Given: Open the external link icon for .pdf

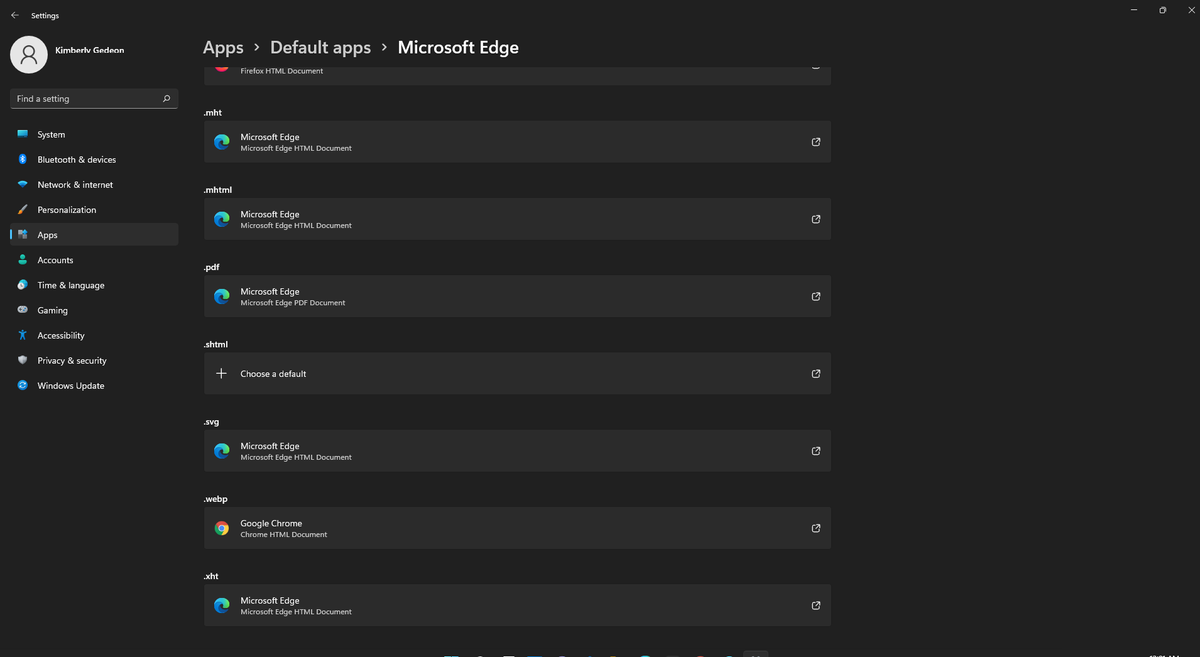Looking at the screenshot, I should (x=816, y=296).
